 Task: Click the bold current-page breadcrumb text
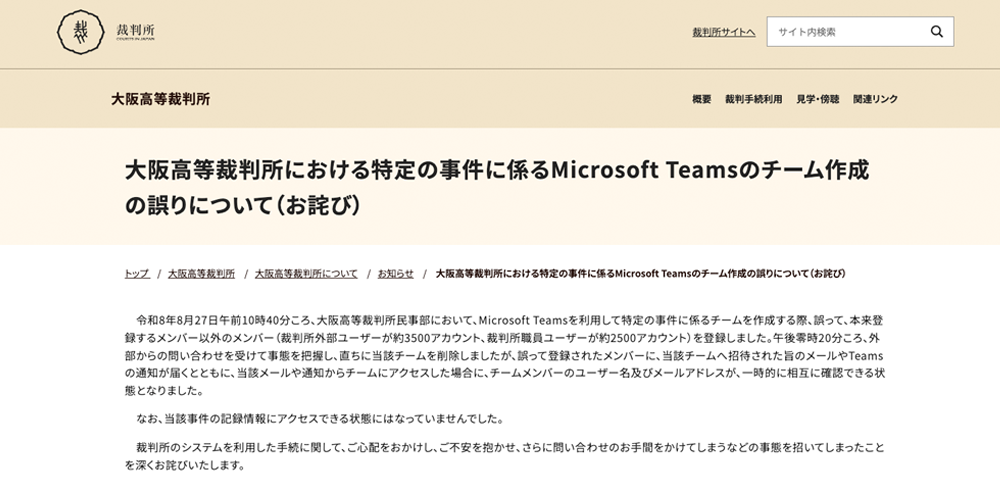pos(640,274)
